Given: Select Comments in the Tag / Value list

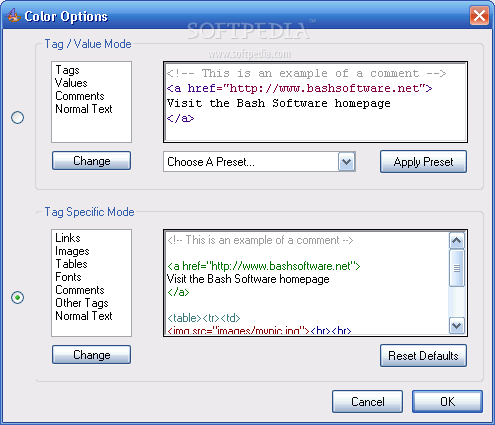Looking at the screenshot, I should click(80, 96).
